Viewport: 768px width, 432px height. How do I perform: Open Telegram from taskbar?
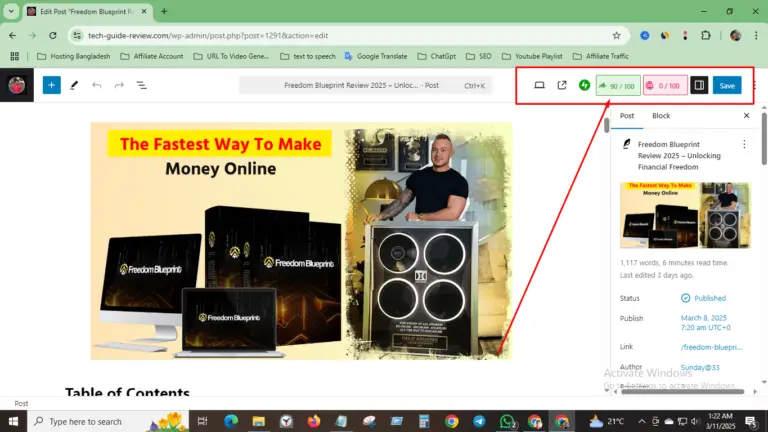tap(479, 421)
